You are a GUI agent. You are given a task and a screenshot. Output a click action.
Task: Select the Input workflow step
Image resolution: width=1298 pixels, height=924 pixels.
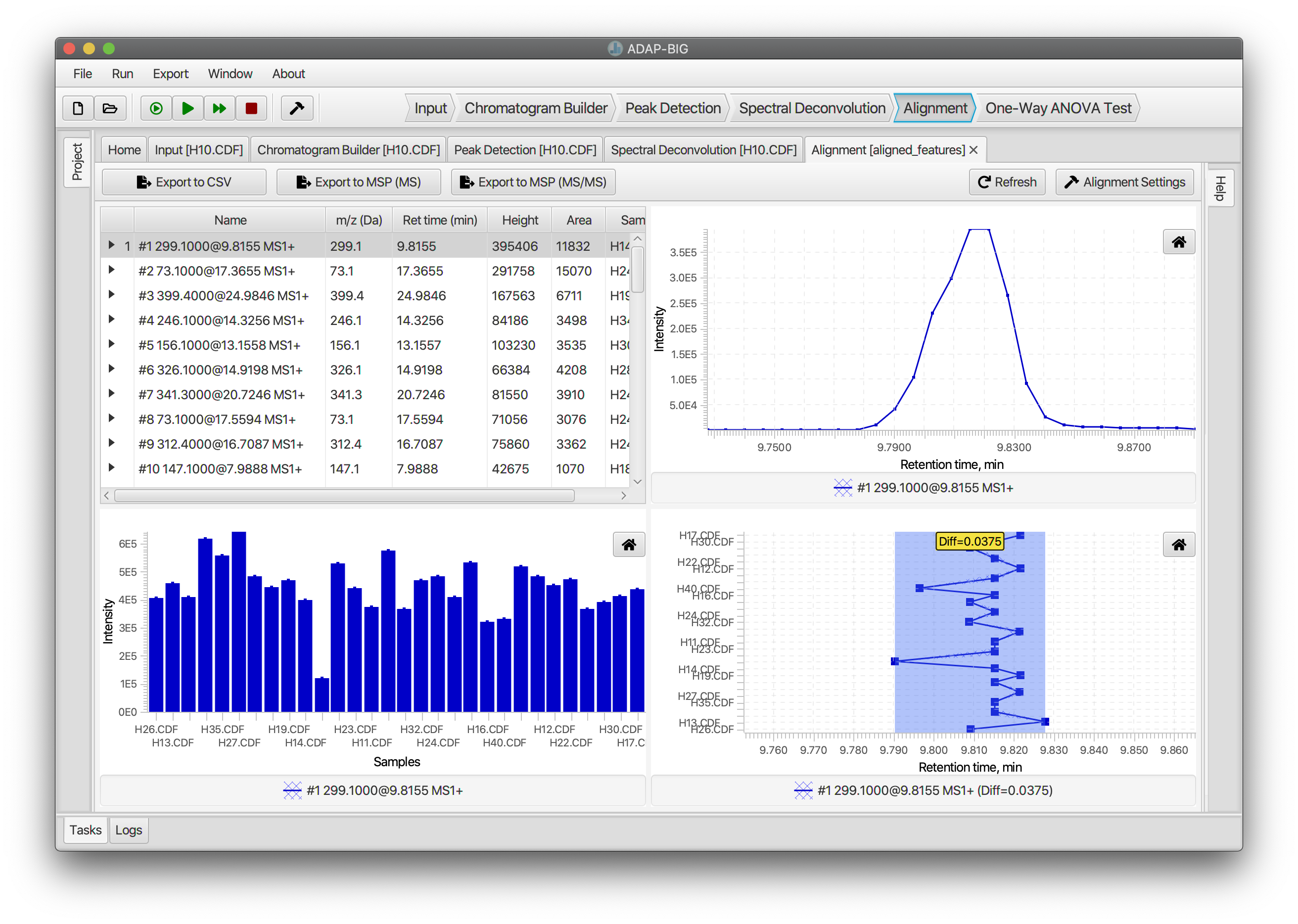pyautogui.click(x=430, y=108)
